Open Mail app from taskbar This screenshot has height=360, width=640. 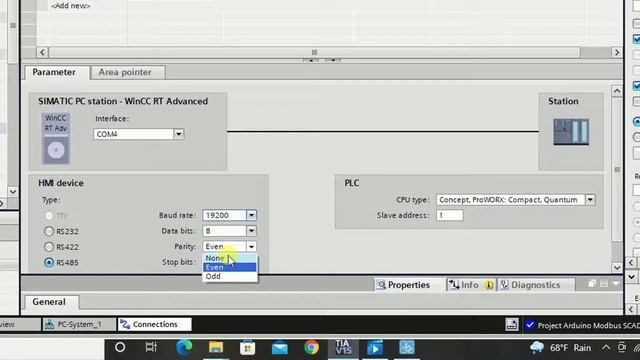tap(280, 348)
